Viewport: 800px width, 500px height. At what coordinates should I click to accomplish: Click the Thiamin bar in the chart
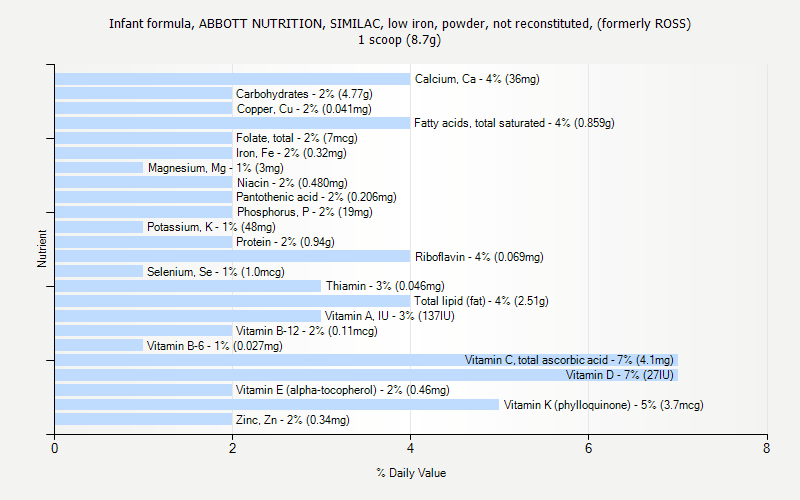tap(188, 286)
